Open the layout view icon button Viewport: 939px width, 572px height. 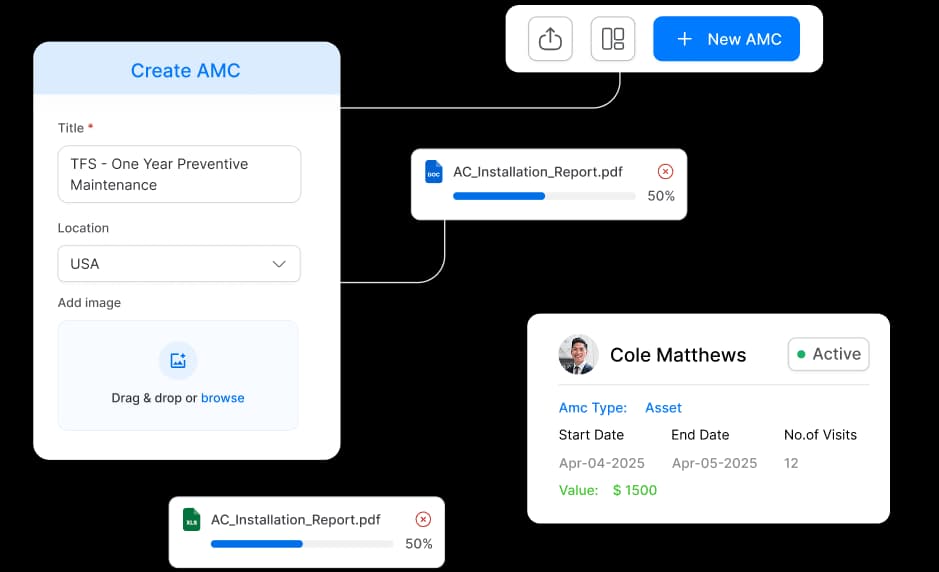[613, 39]
